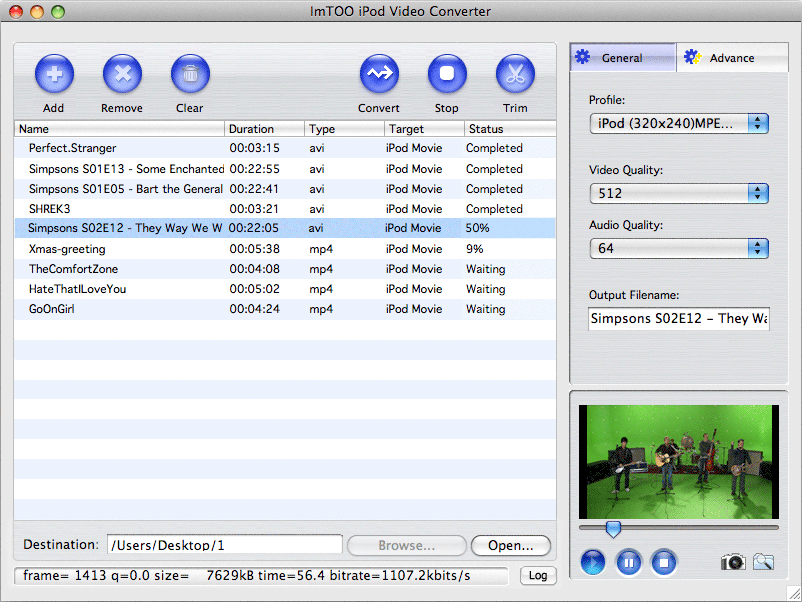Click the gear icon on the General tab
This screenshot has width=802, height=602.
pos(583,57)
